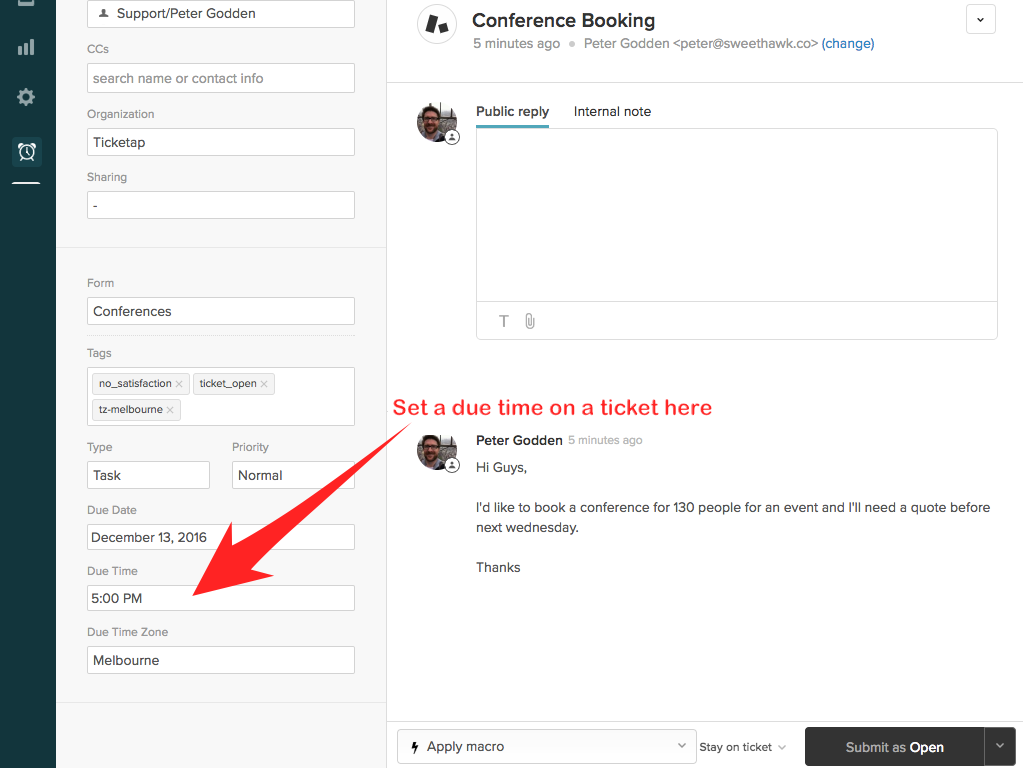
Task: Open the ticket options dropdown arrow
Action: tap(980, 19)
